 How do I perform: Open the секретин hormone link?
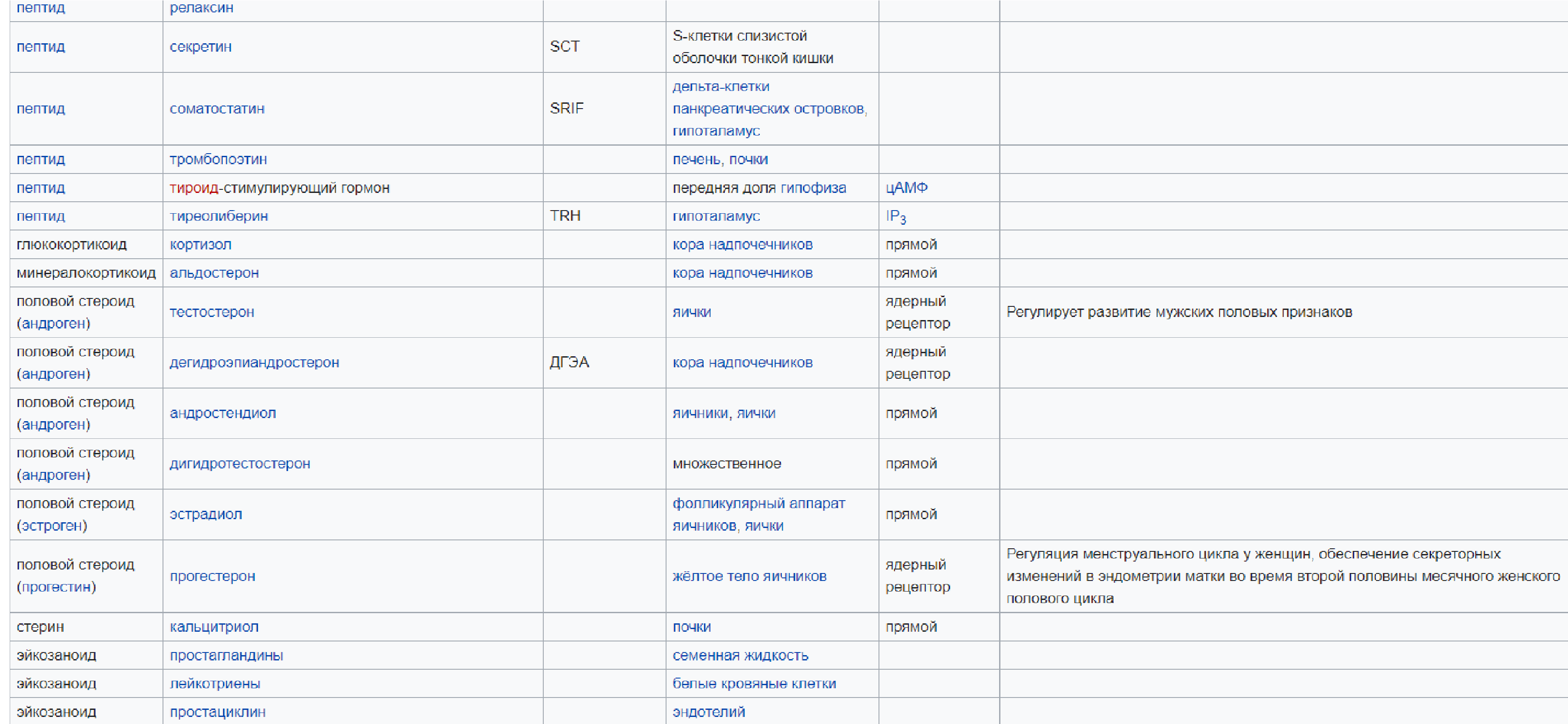pyautogui.click(x=200, y=47)
